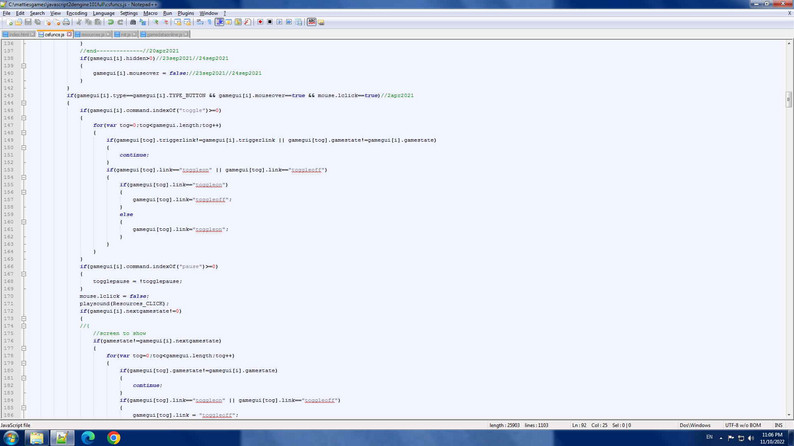Switch to the index.html tab
Viewport: 794px width, 446px height.
(x=19, y=34)
